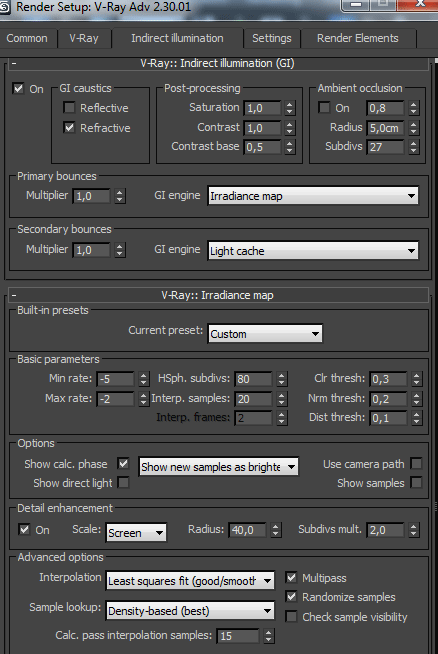Viewport: 438px width, 654px height.
Task: Click the Interp. samples value field
Action: coord(253,399)
